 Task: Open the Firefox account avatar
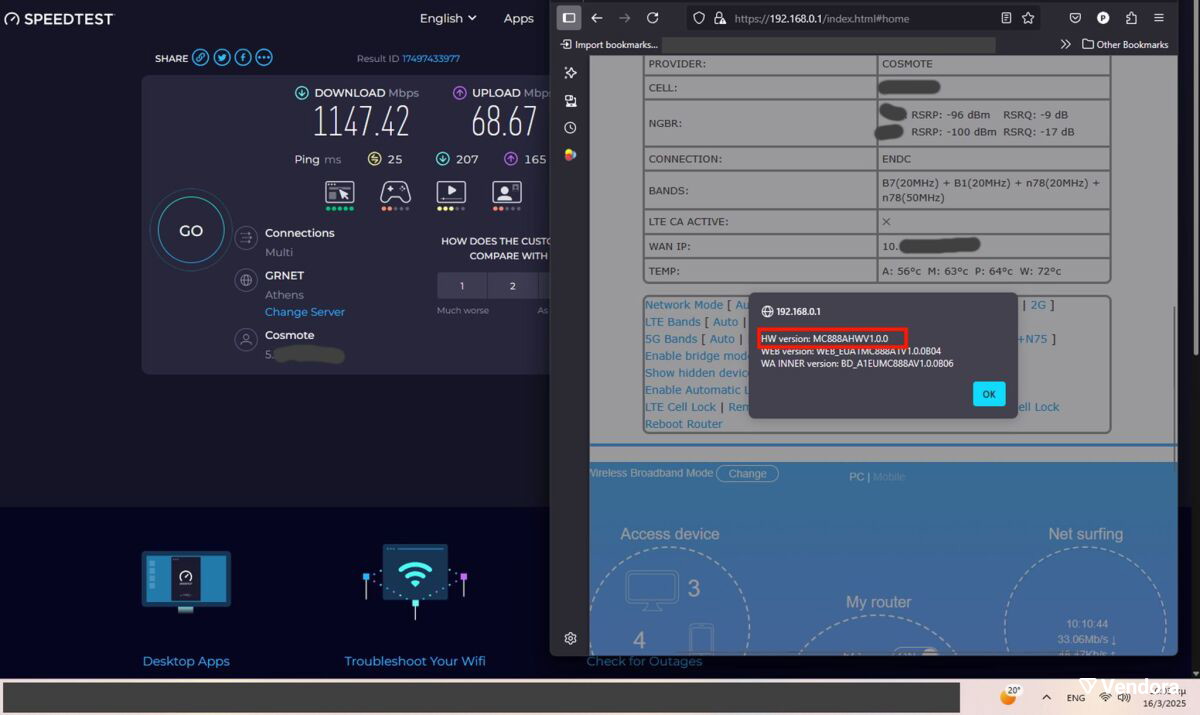(x=1103, y=18)
